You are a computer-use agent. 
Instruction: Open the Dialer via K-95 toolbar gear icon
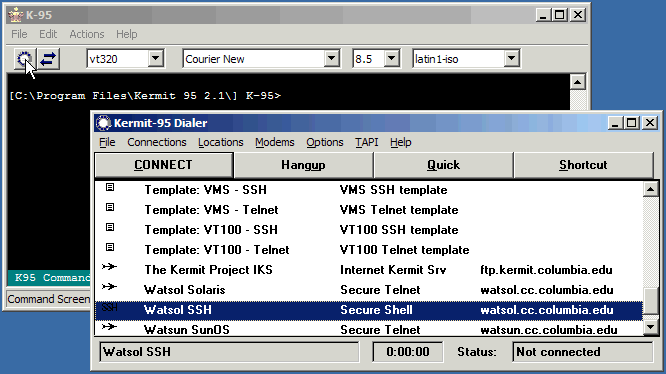(25, 59)
